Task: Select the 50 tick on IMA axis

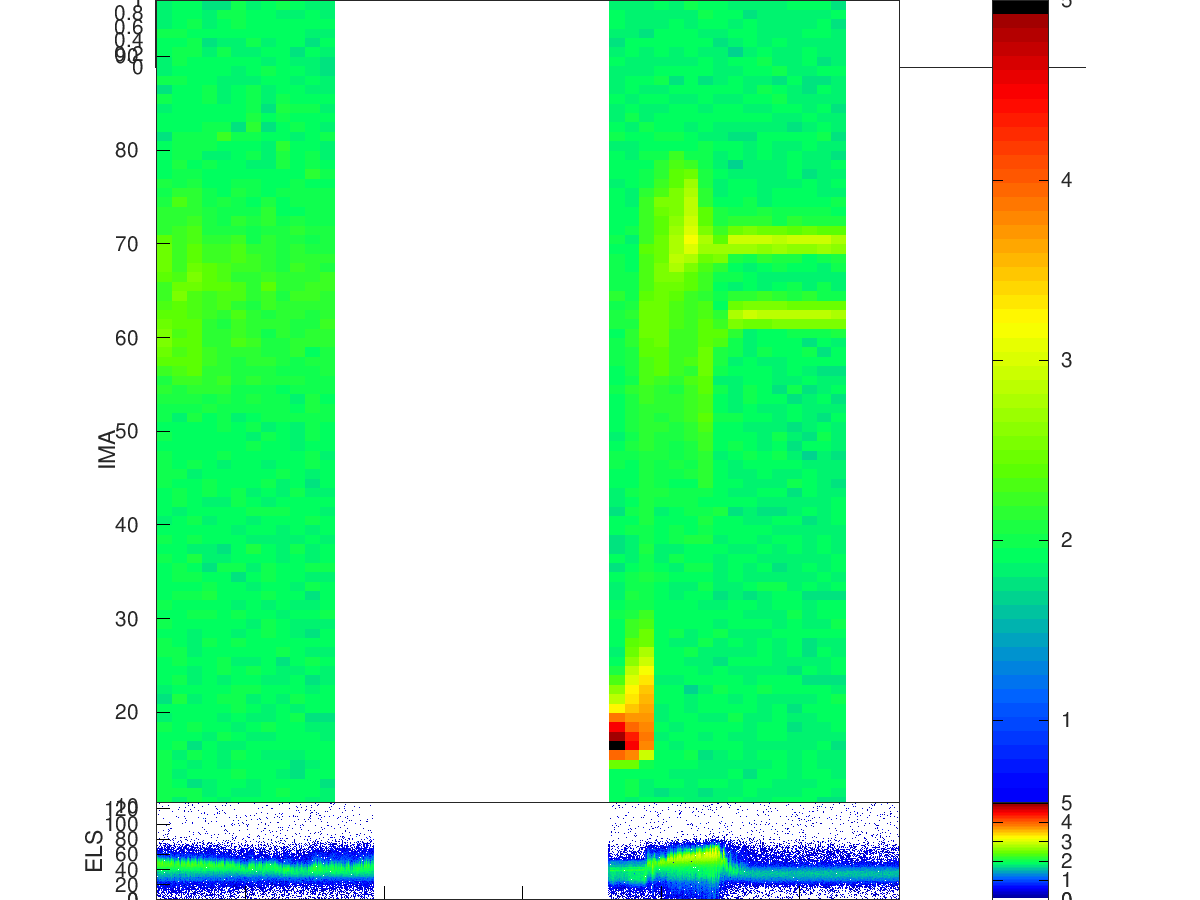Action: [126, 431]
